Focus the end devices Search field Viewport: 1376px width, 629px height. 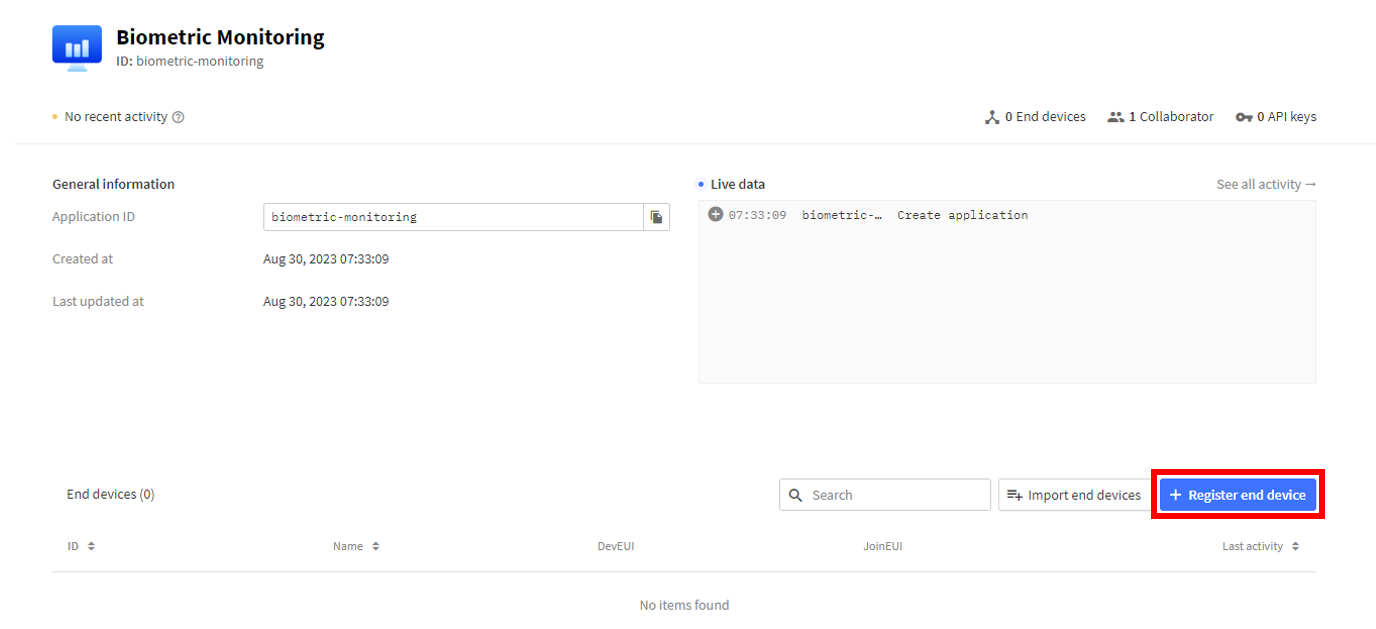tap(885, 495)
